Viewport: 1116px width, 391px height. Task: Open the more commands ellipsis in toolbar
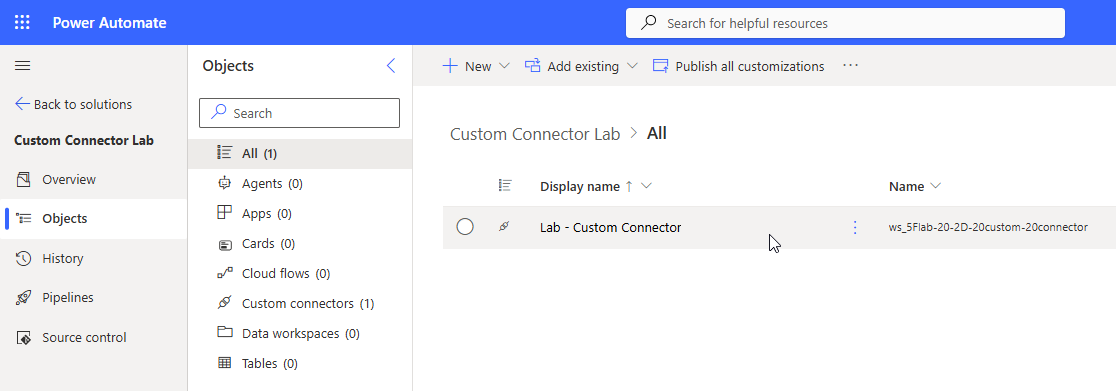(851, 66)
